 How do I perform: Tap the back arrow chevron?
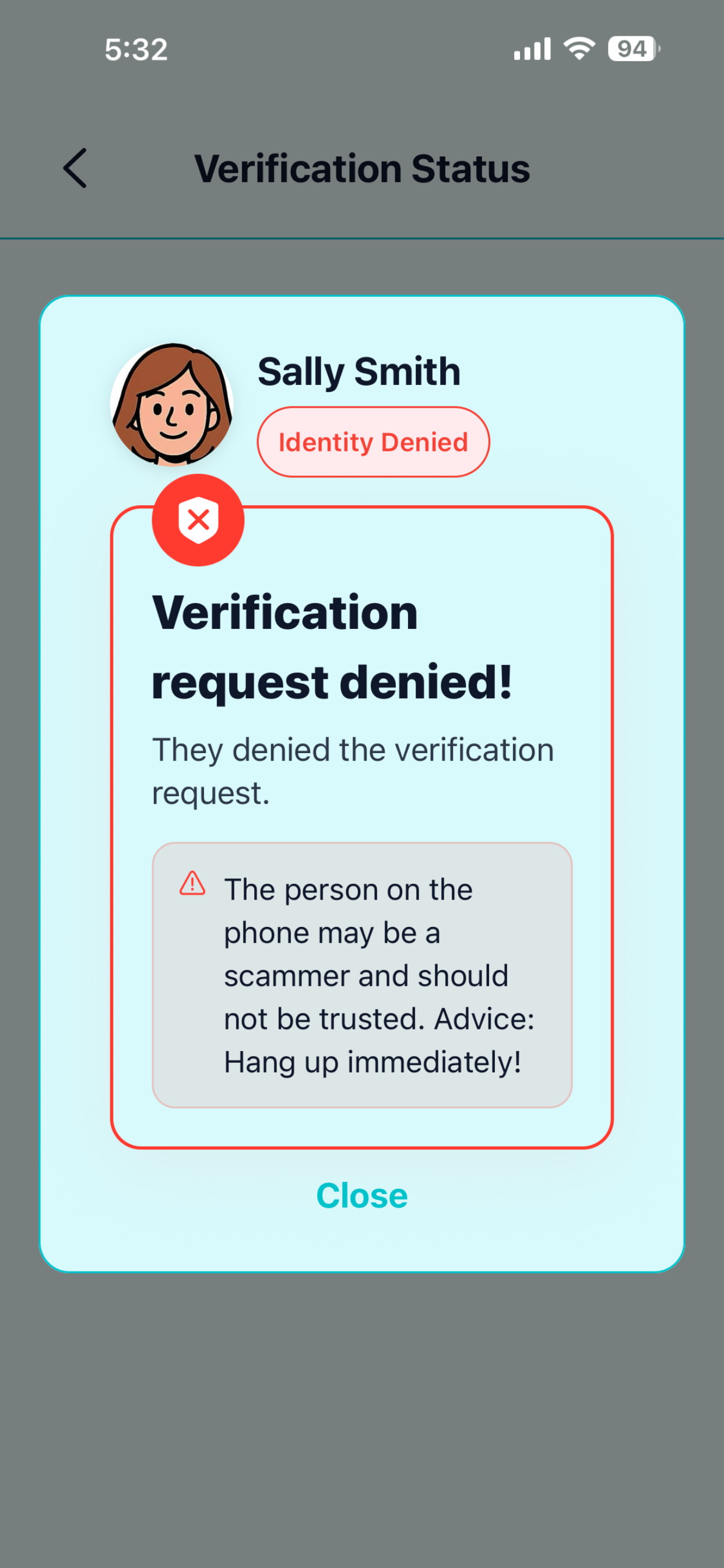point(75,168)
